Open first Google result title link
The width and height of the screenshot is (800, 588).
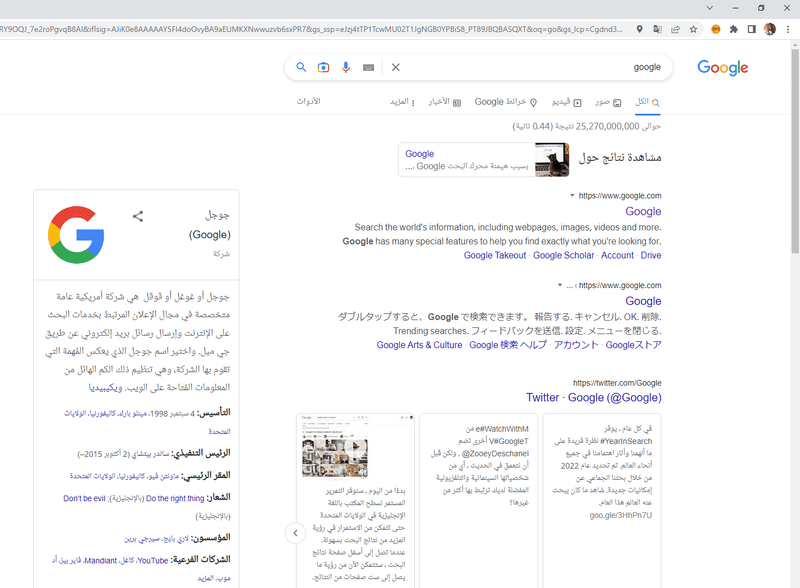point(643,211)
